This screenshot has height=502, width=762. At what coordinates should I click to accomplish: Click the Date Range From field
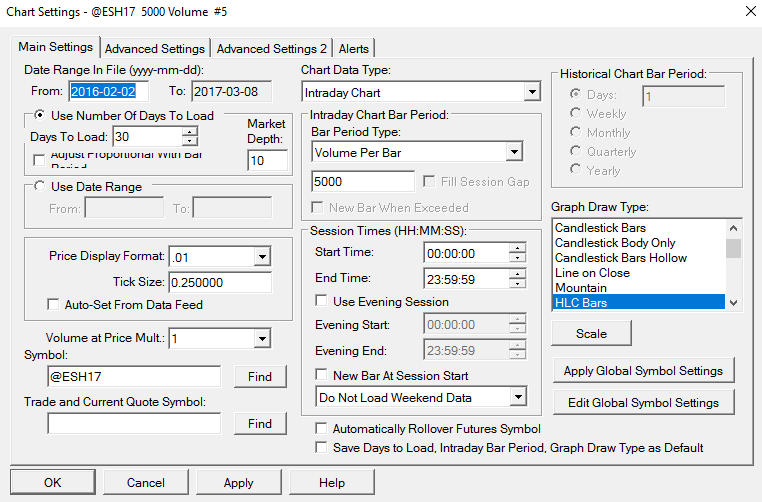tap(108, 91)
